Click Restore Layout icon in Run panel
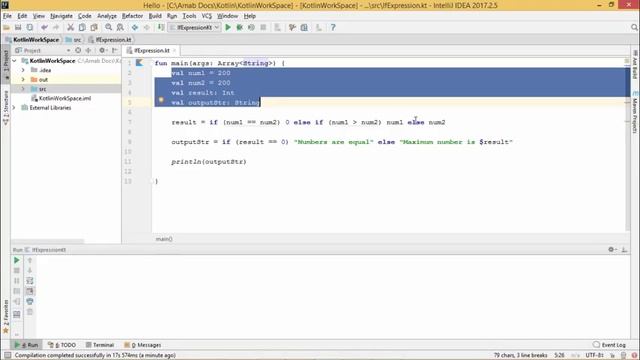This screenshot has height=360, width=640. (17, 314)
